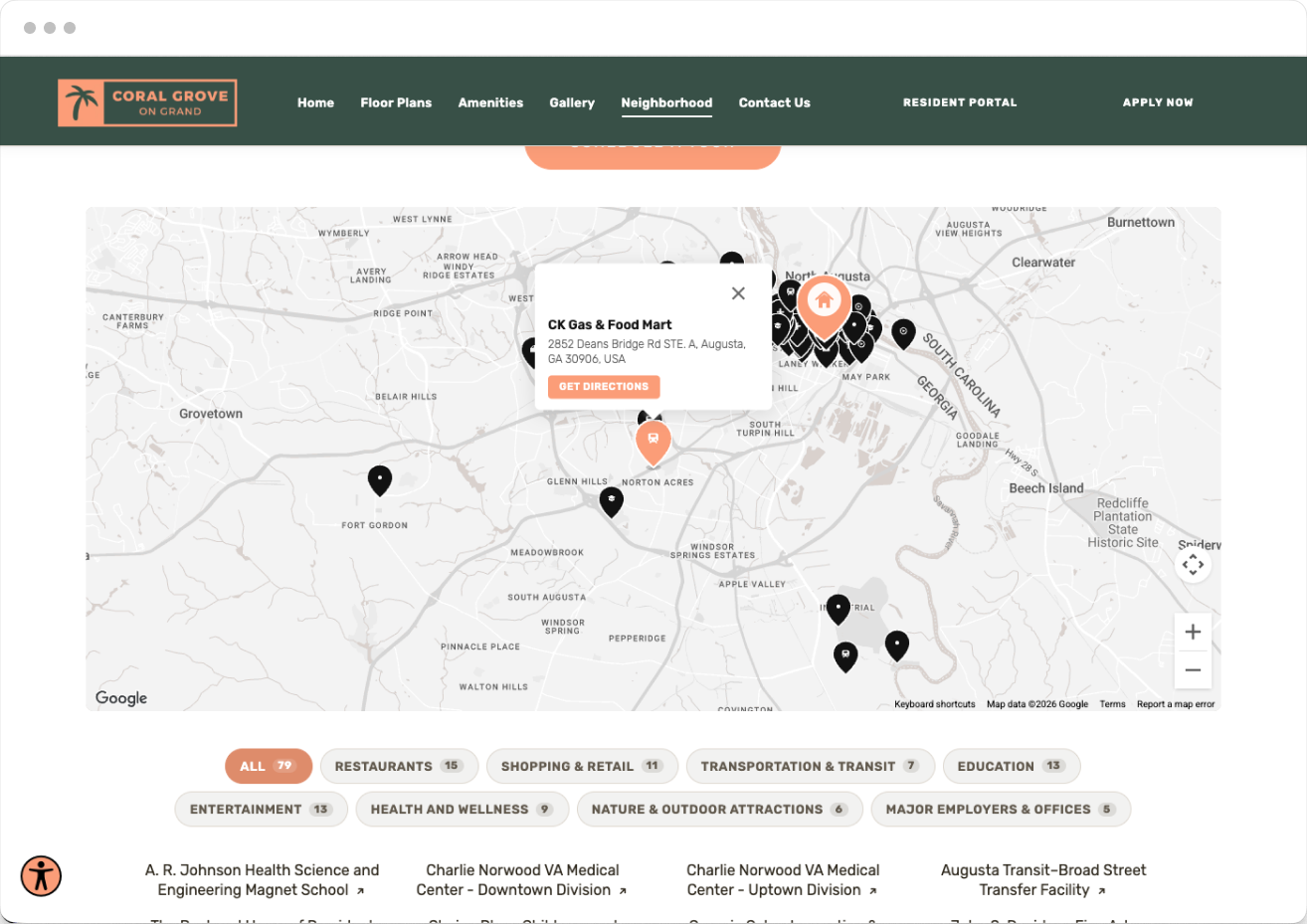The width and height of the screenshot is (1307, 924).
Task: Open Augusta Transit-Broad Street Transfer Facility link
Action: (1043, 880)
